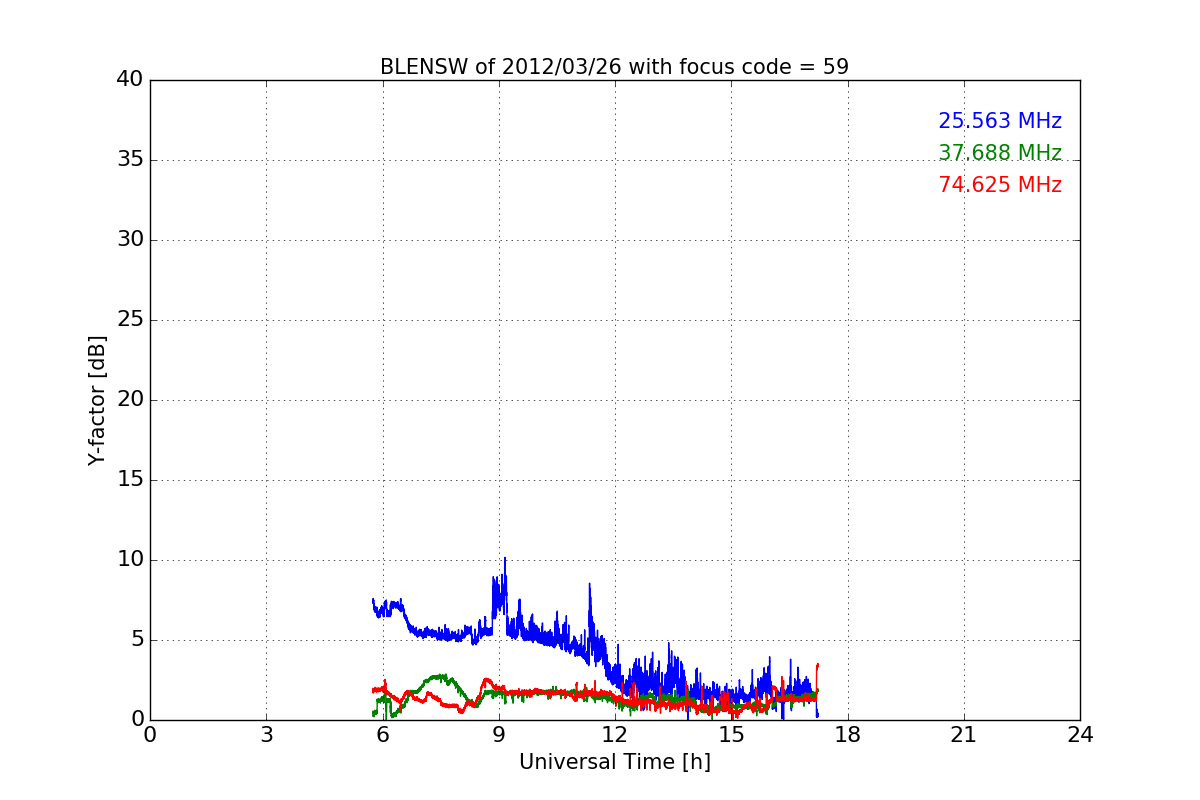
Task: Click the y-axis tick label '40'
Action: 130,80
